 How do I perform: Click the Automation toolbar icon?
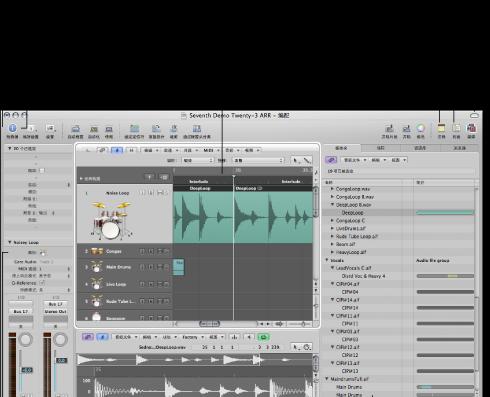94,129
